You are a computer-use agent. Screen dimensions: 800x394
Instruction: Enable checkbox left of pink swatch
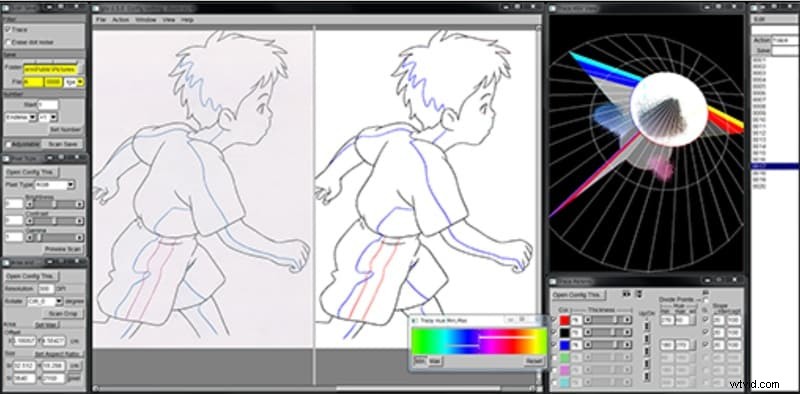(555, 371)
